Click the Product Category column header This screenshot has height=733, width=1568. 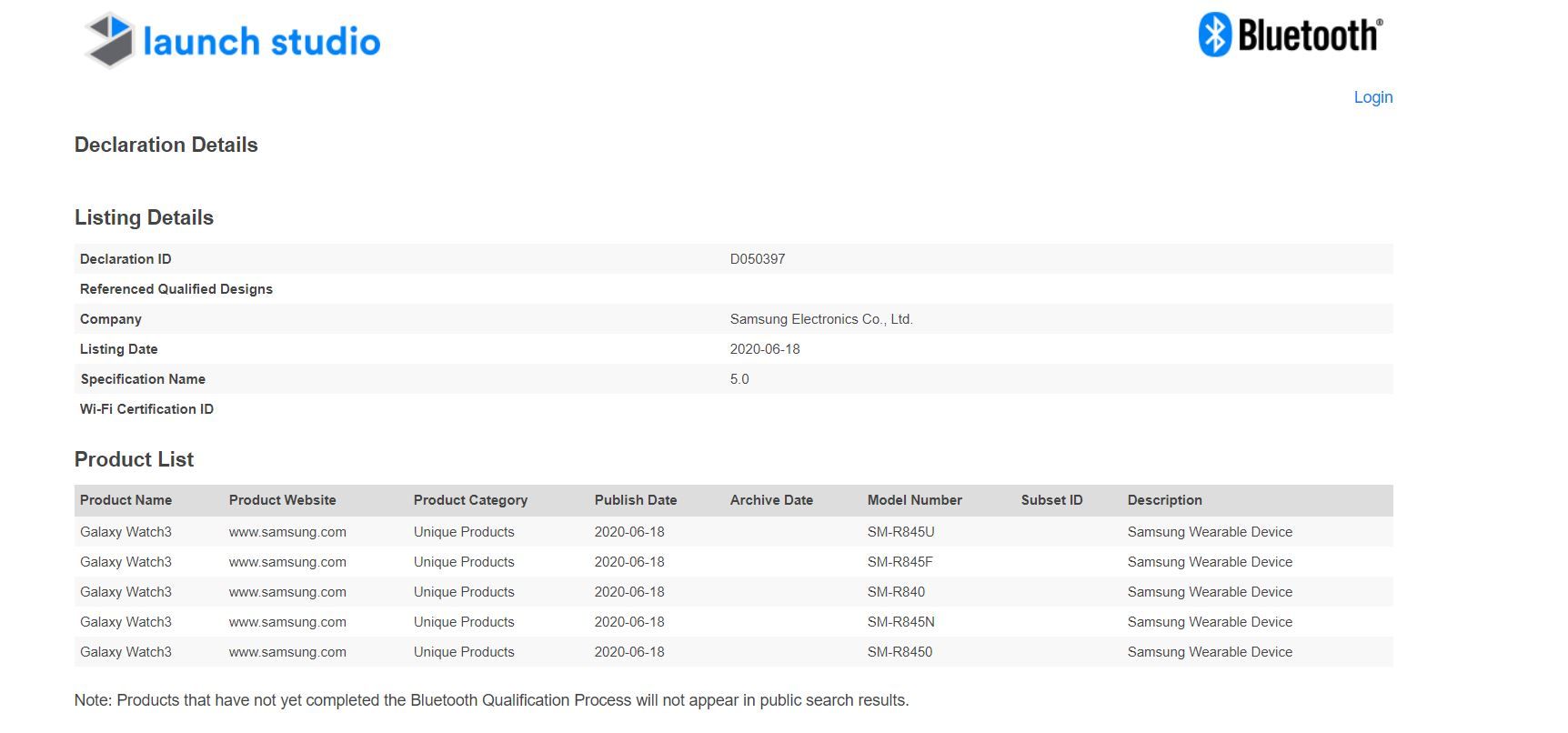coord(470,500)
